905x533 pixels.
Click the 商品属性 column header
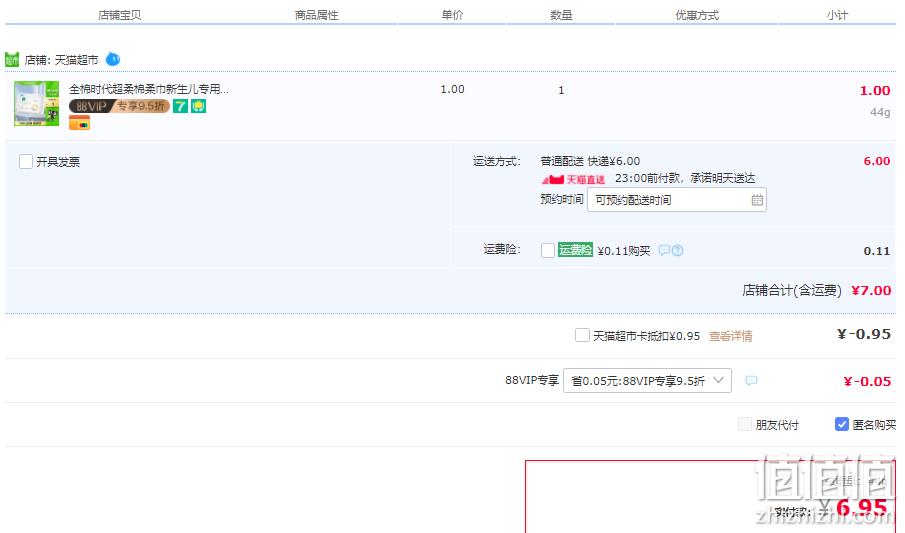[316, 16]
